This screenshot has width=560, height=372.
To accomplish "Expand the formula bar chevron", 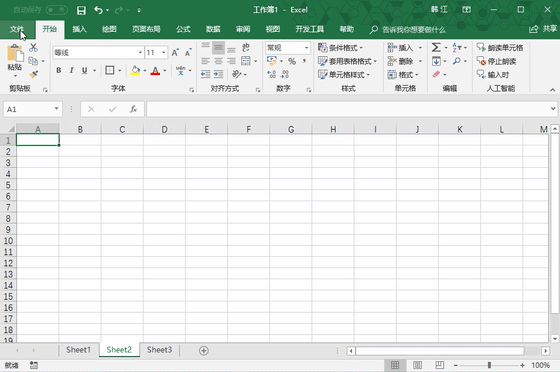I will point(553,109).
